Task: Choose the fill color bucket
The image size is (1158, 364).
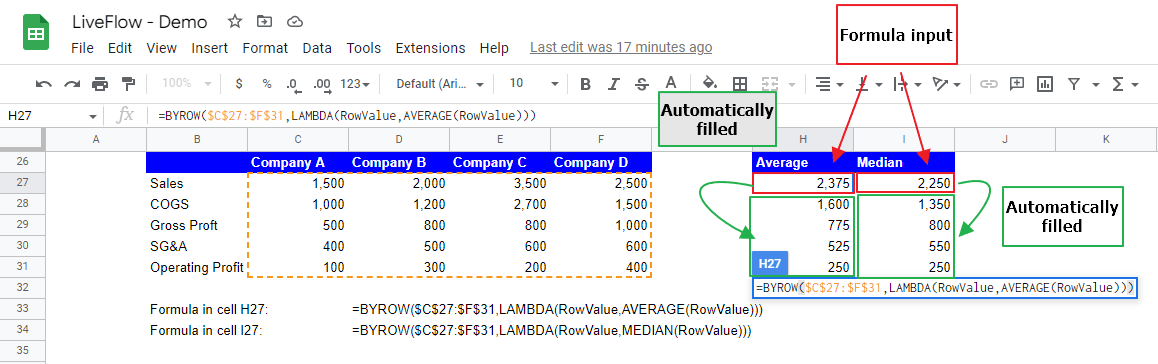Action: click(710, 83)
